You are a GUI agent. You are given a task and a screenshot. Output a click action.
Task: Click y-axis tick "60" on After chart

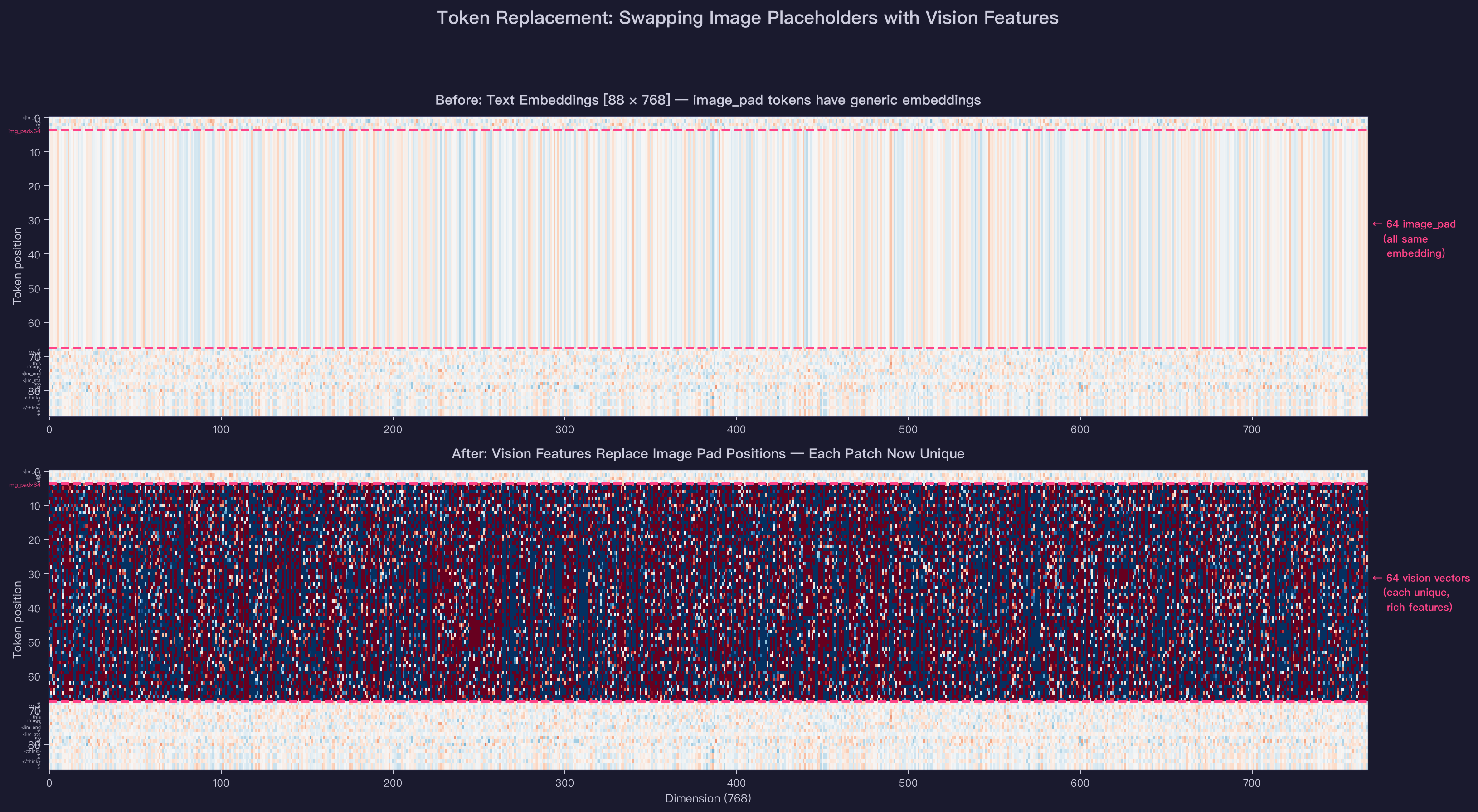tap(34, 676)
